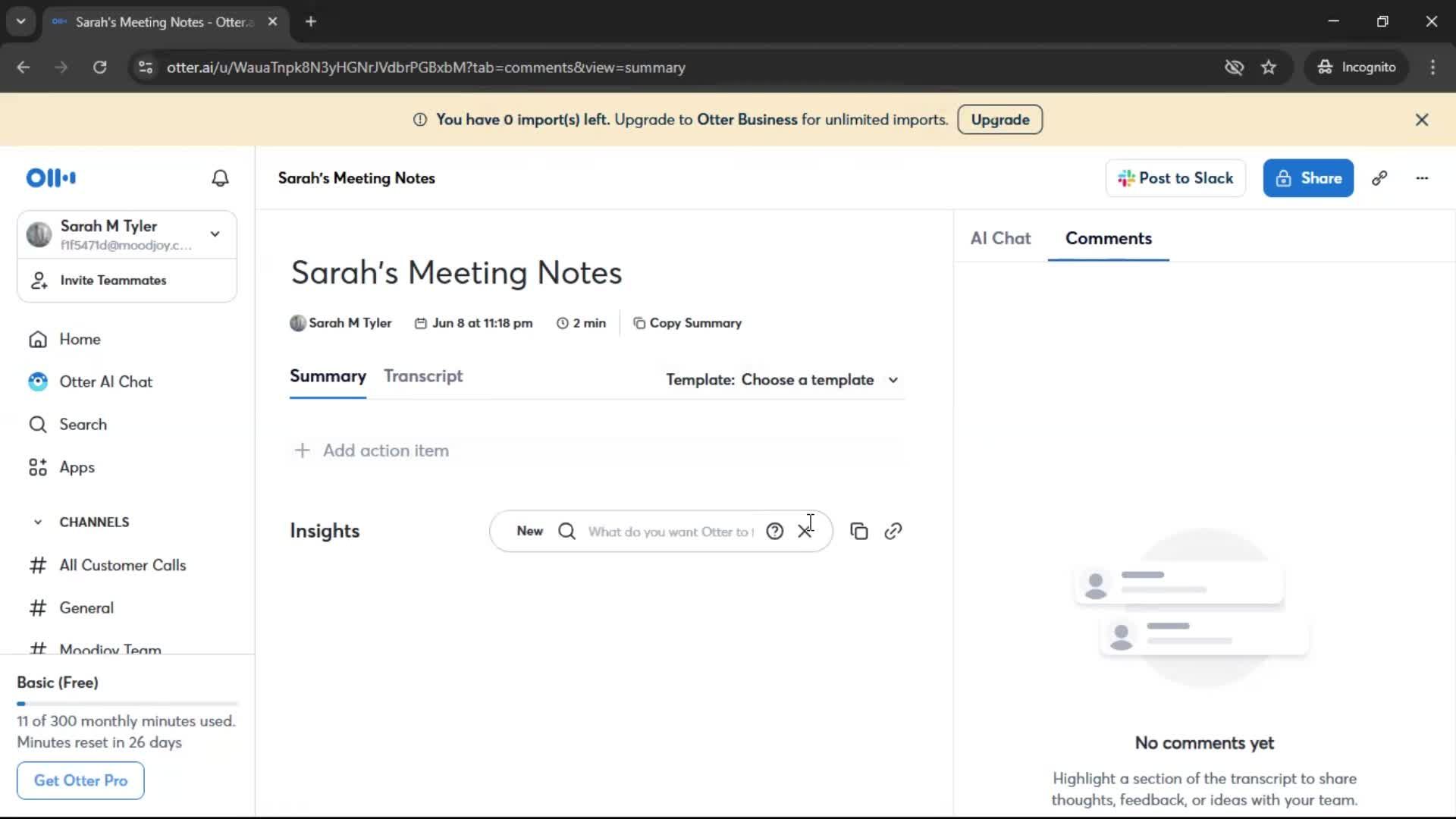Click the New label in Insights search
The height and width of the screenshot is (819, 1456).
[529, 532]
